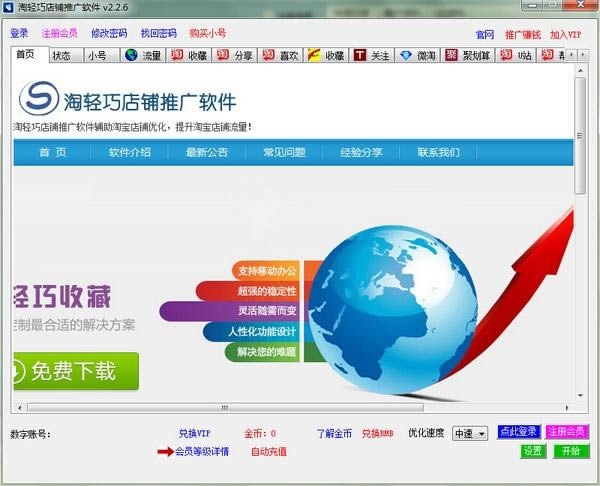Expand the 优化速度 dropdown showing 中速
This screenshot has height=486, width=600.
tap(470, 434)
